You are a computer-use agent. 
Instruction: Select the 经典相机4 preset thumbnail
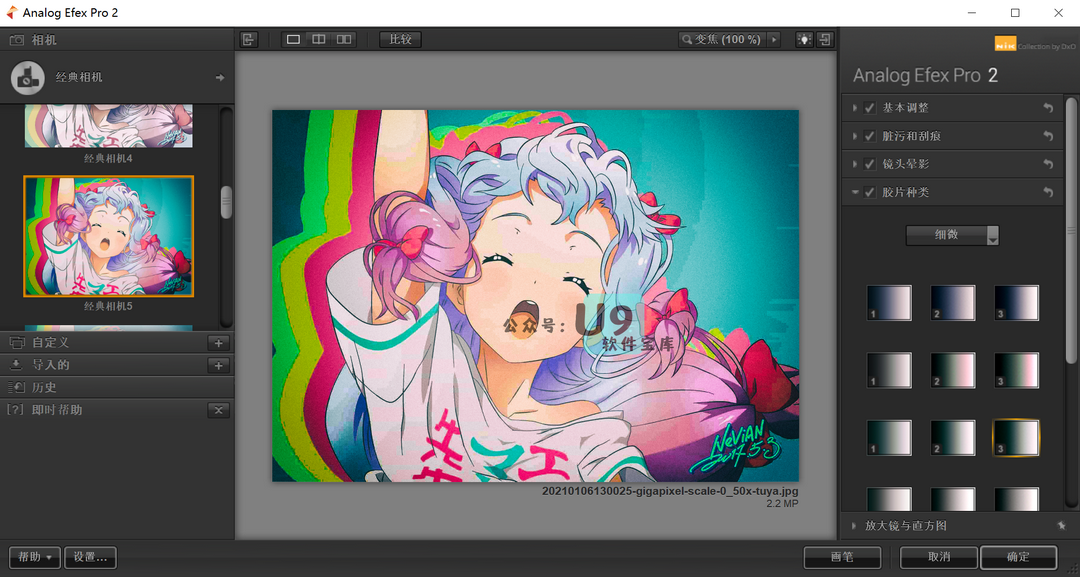click(x=109, y=127)
